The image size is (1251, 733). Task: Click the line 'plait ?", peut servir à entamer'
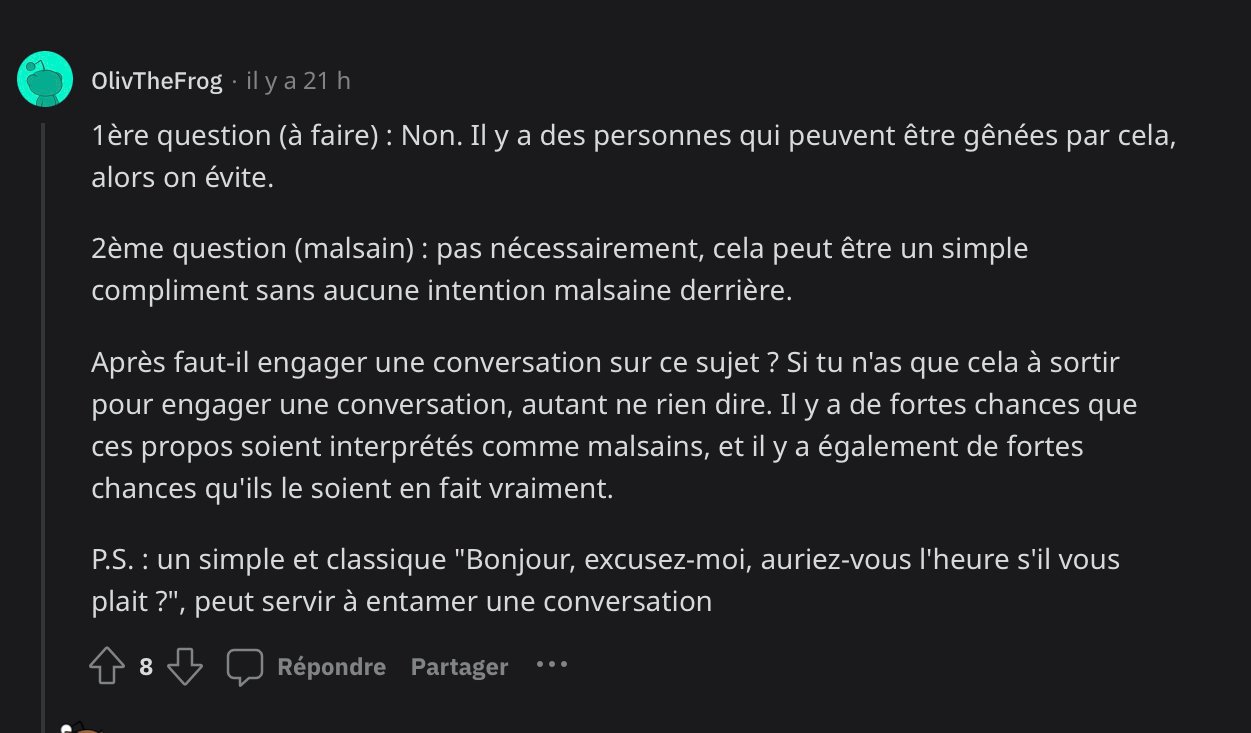(401, 602)
